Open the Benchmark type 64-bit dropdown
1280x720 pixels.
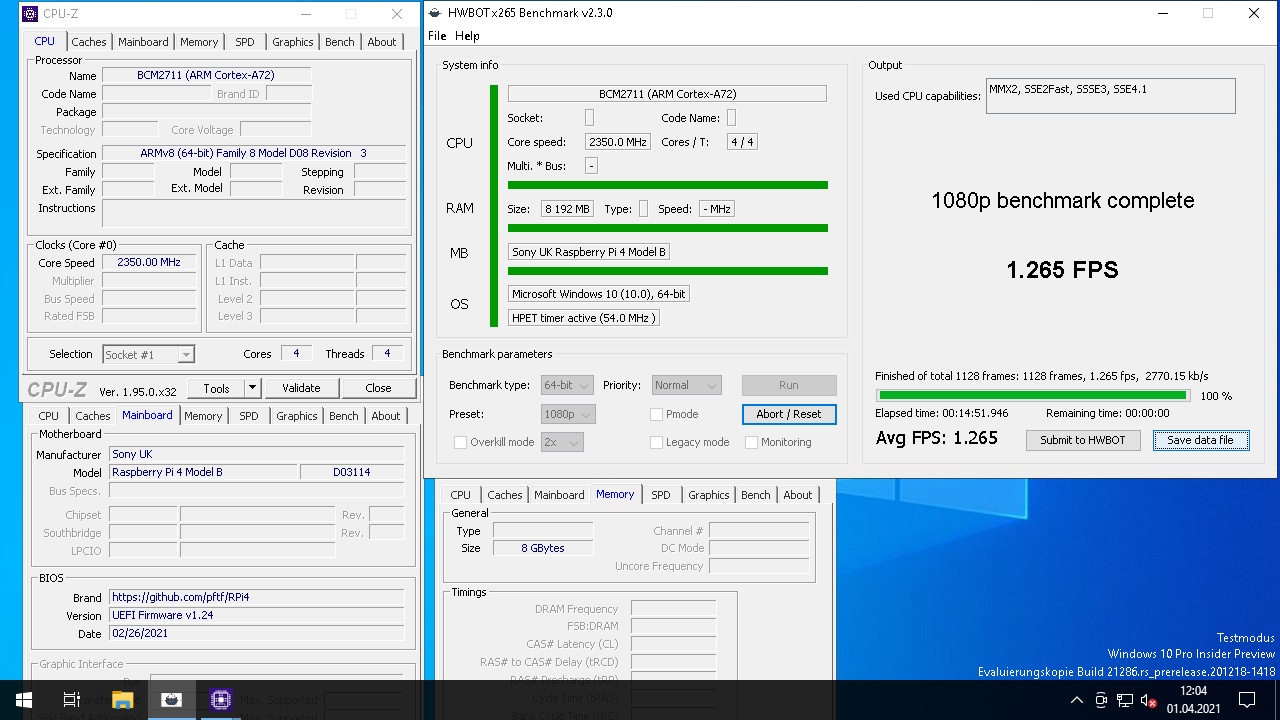tap(567, 385)
